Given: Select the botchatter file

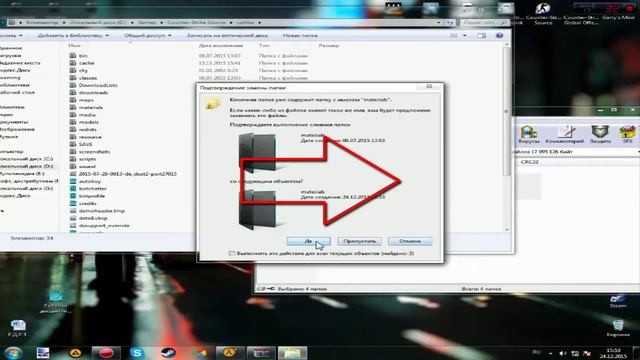Looking at the screenshot, I should click(x=93, y=189).
